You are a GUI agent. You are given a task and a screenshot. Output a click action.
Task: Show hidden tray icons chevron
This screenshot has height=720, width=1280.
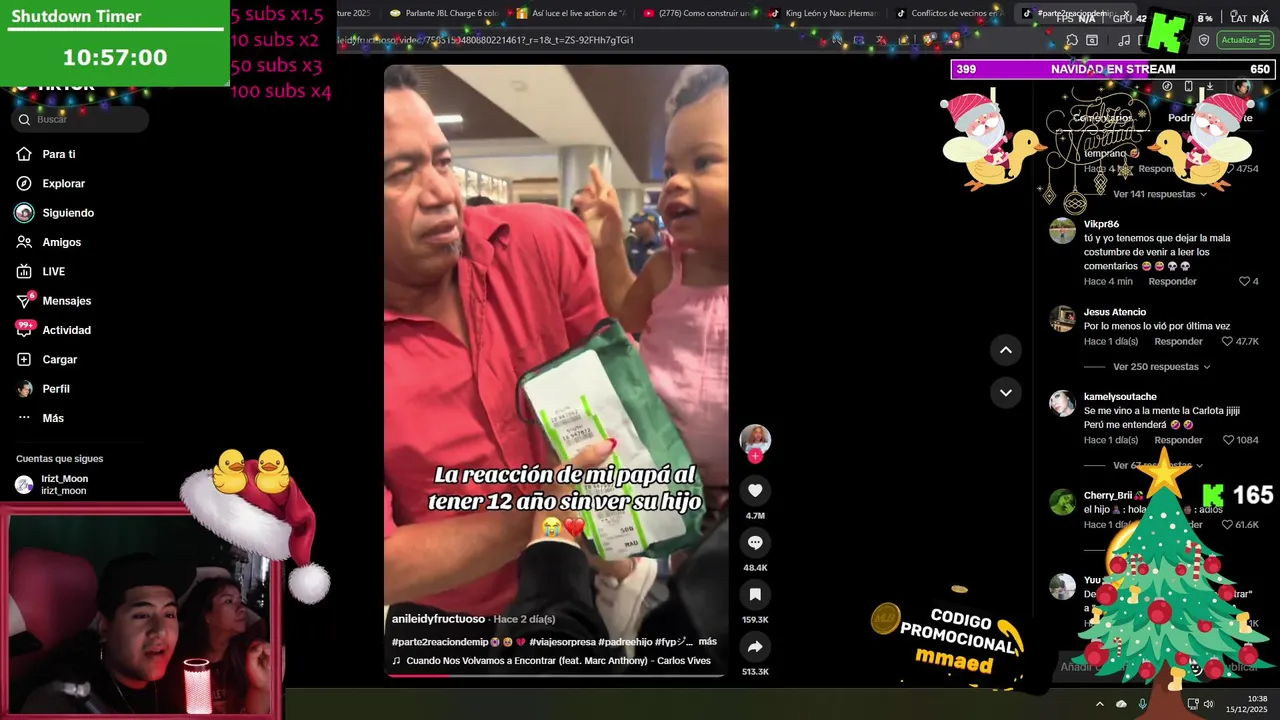point(1100,704)
